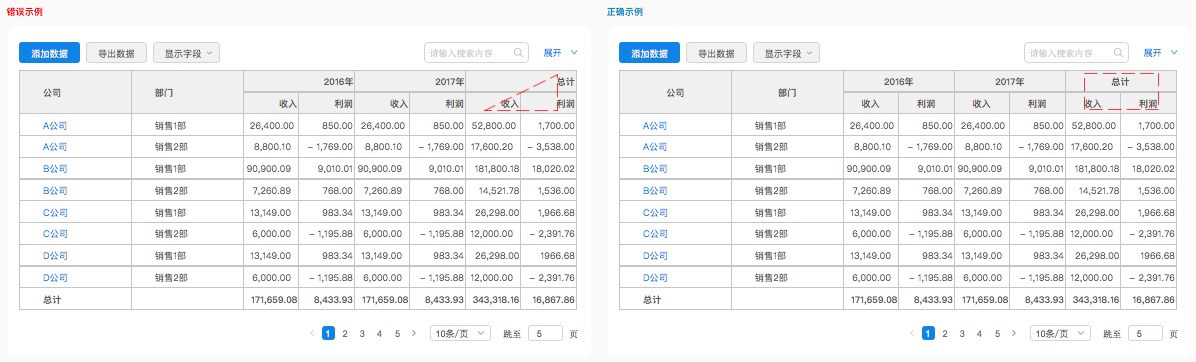Click the 展开 link in the 正确示例 panel
The image size is (1196, 362).
[1152, 53]
